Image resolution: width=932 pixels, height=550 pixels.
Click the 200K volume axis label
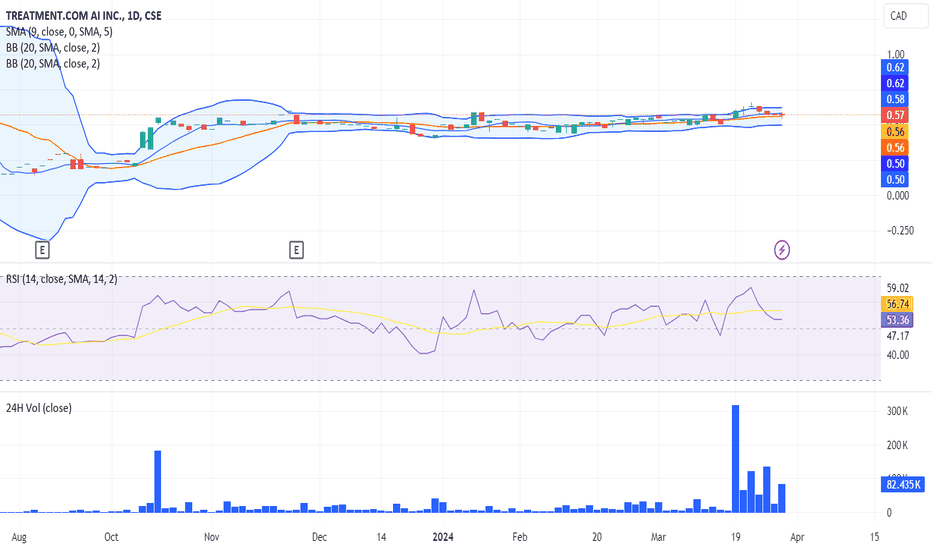[x=897, y=445]
